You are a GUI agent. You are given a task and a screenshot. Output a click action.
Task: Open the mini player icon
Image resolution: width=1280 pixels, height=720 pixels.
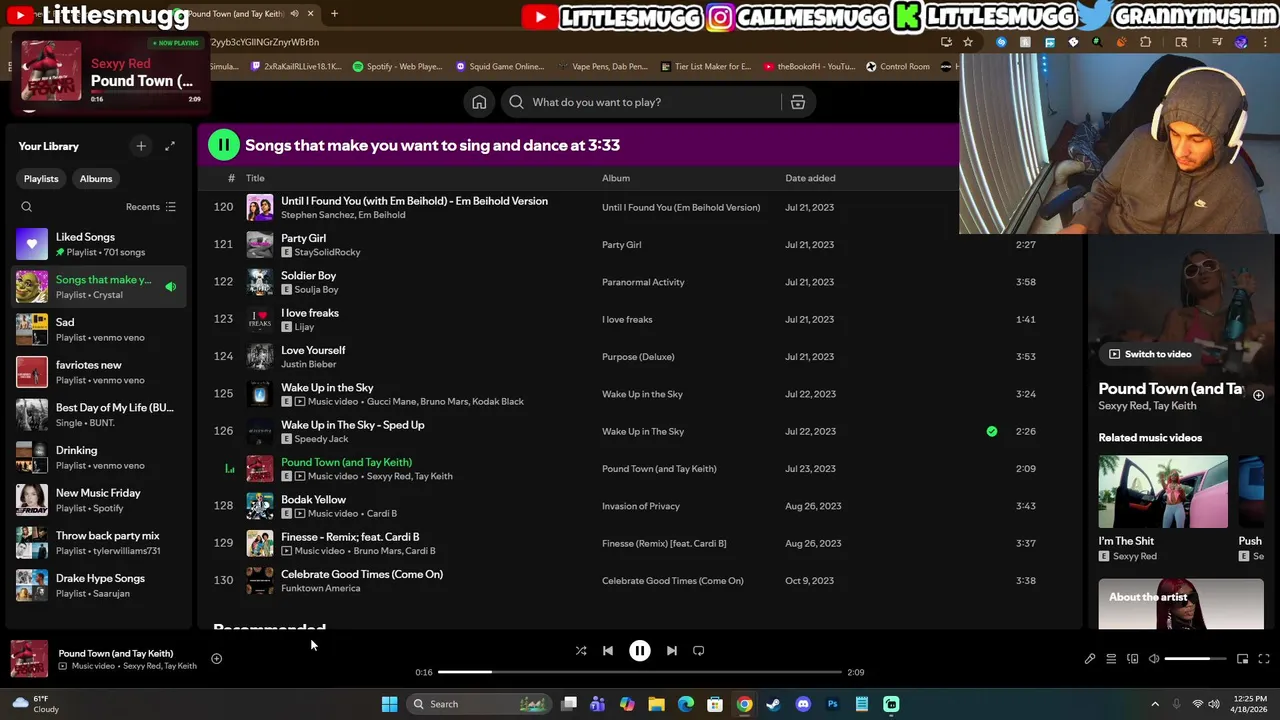point(1242,659)
